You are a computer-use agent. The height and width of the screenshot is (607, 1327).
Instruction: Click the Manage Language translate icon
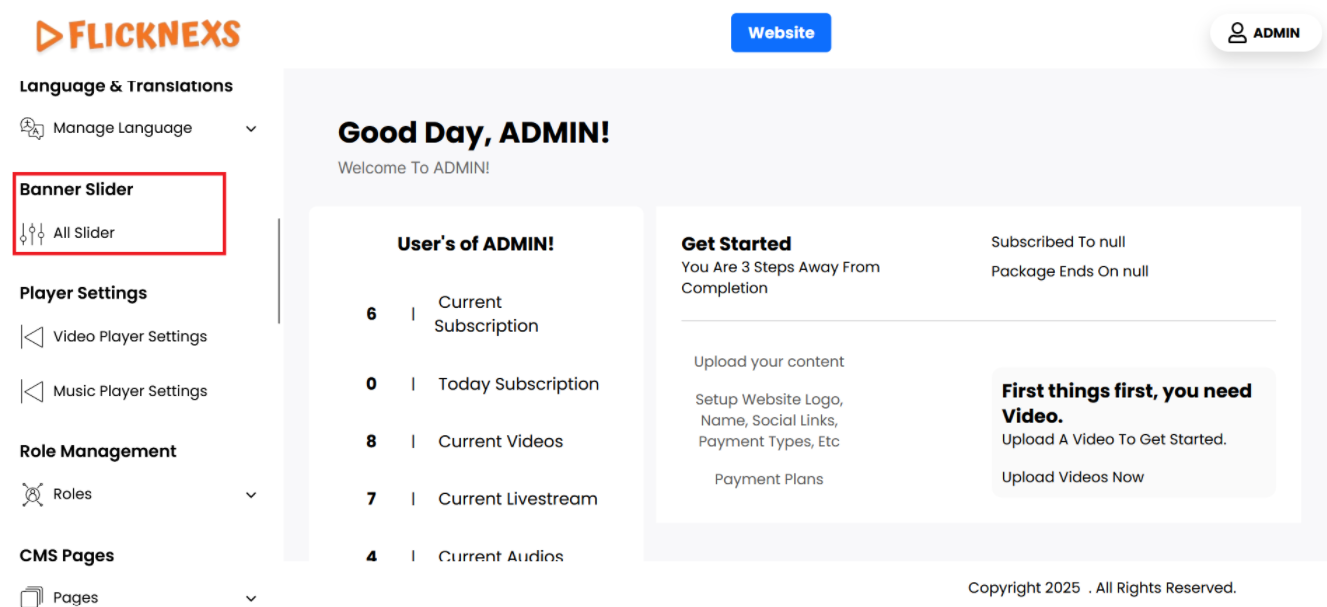[x=32, y=128]
